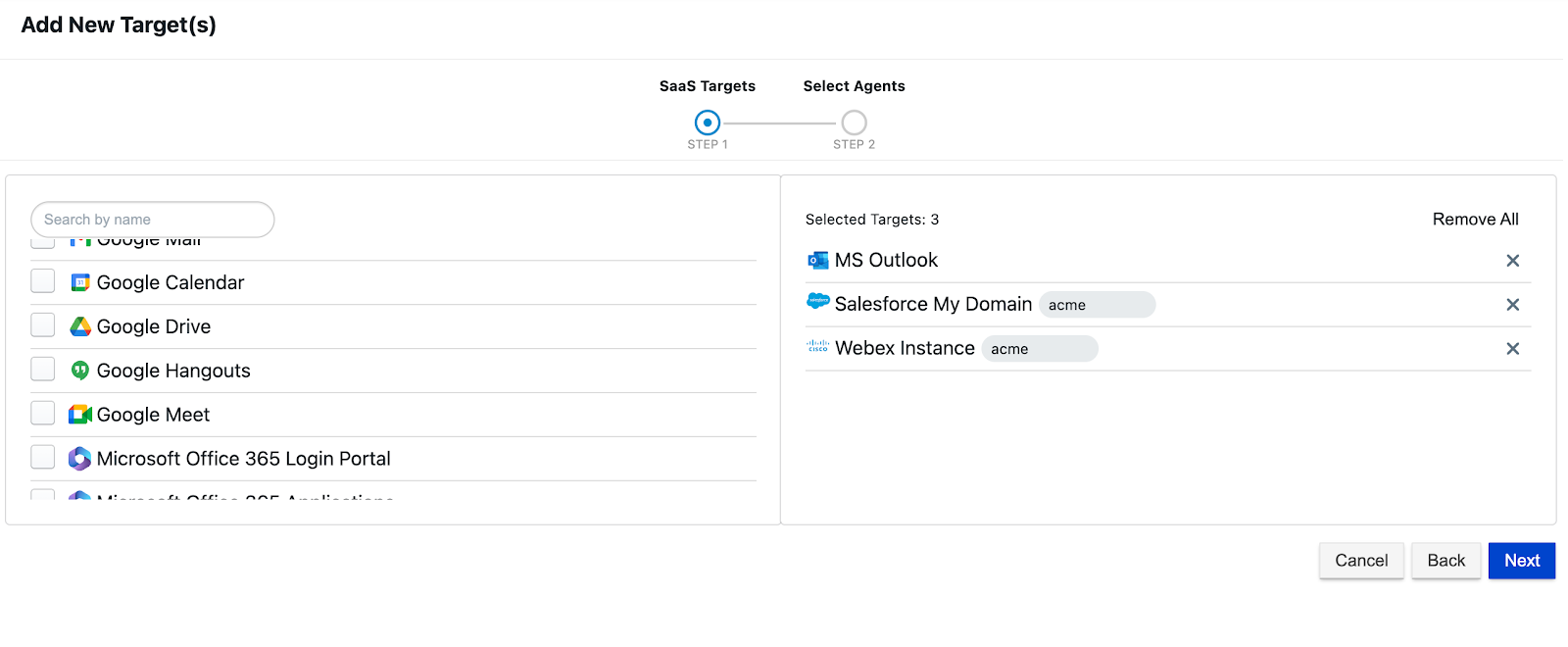Screen dimensions: 1568x647
Task: Click the Google Meet label
Action: 153,415
